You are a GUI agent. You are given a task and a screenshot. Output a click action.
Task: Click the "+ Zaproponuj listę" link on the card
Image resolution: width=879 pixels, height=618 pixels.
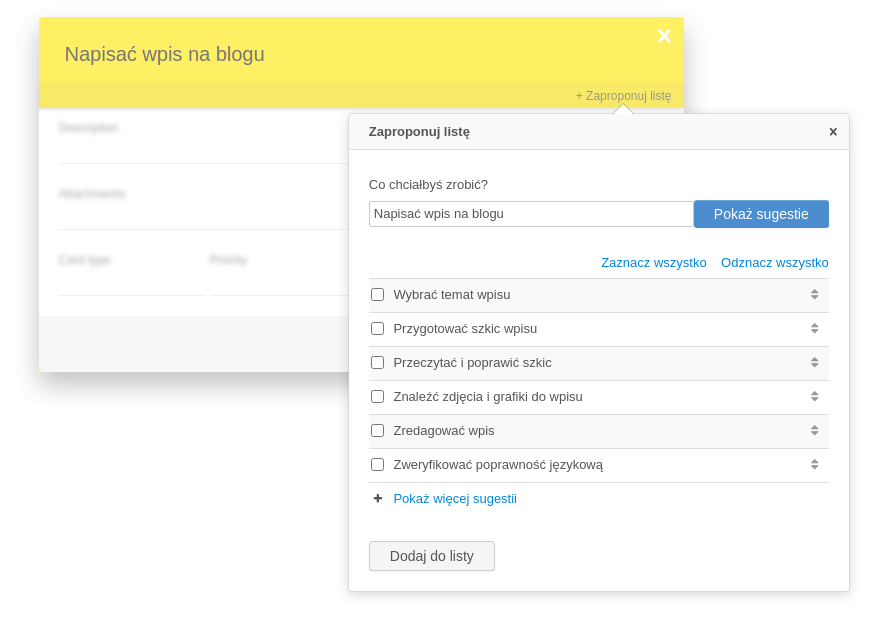[x=623, y=95]
